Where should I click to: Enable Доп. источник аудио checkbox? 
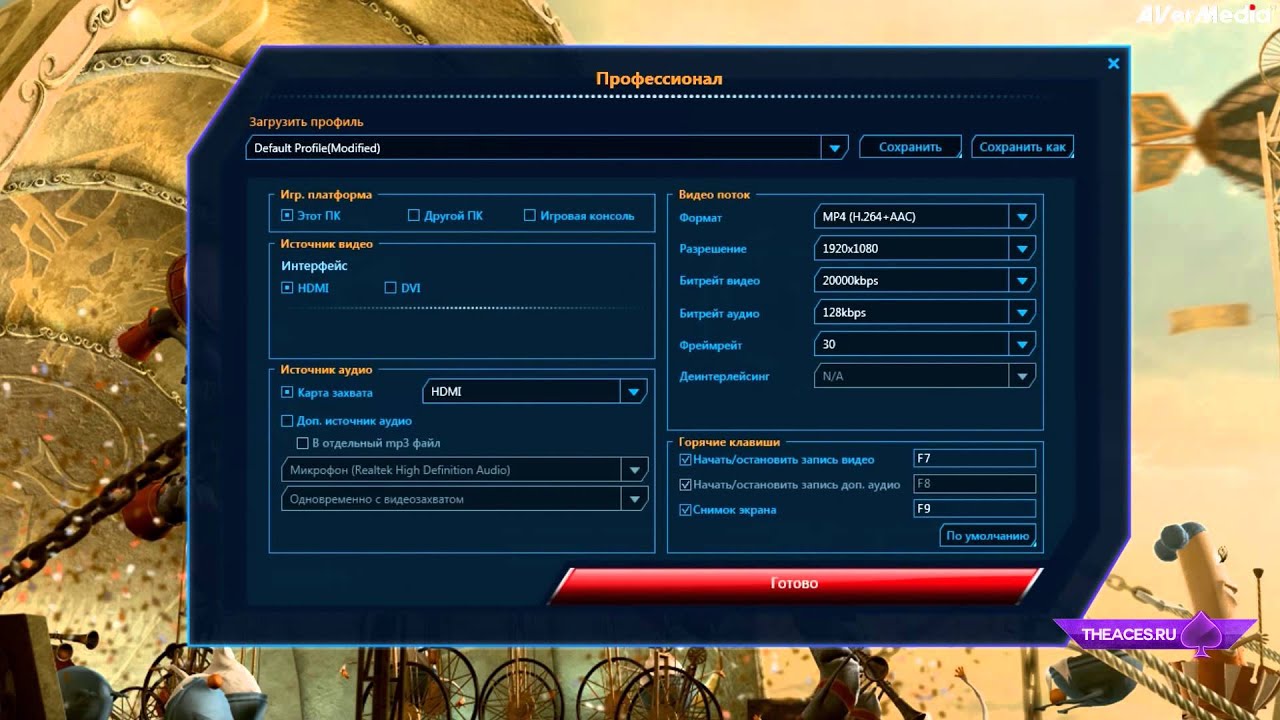click(287, 421)
